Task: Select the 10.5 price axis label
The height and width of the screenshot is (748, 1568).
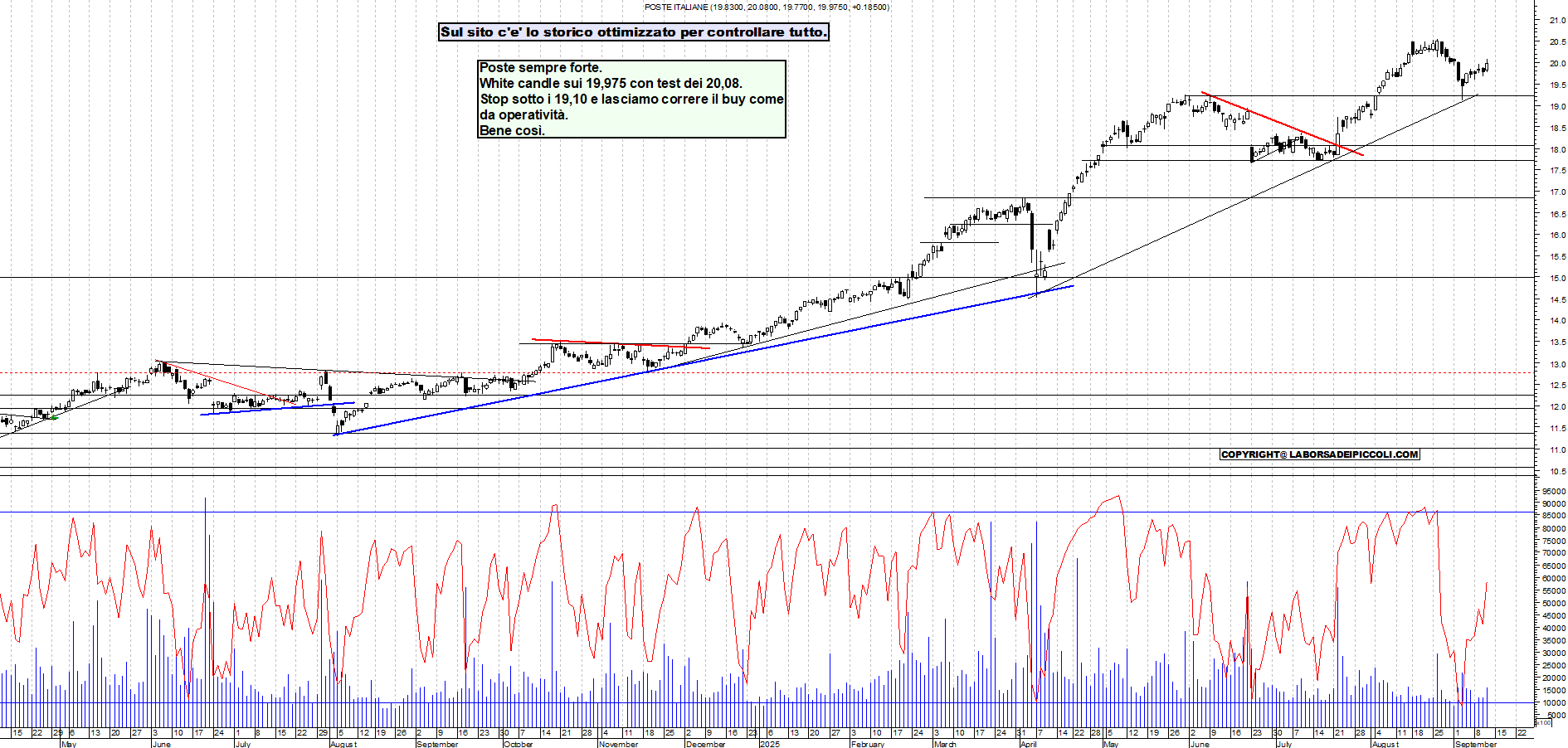Action: pyautogui.click(x=1557, y=472)
